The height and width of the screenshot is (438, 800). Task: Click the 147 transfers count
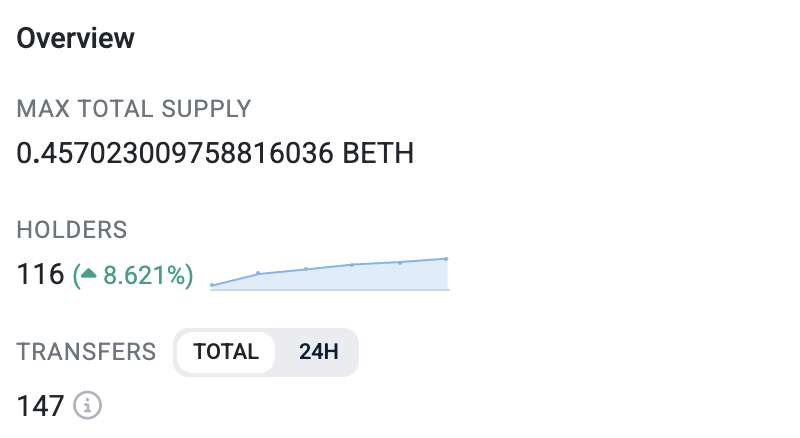click(40, 406)
